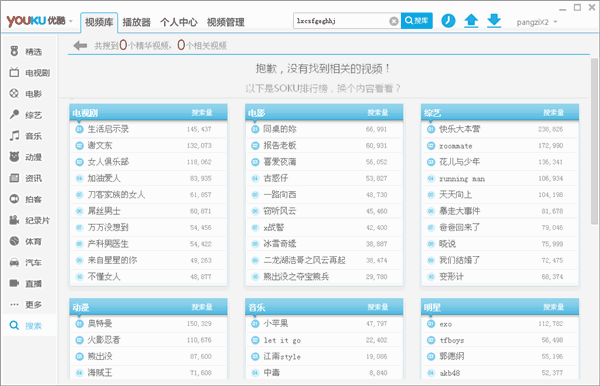Open the exo star entry
The height and width of the screenshot is (386, 600).
click(446, 324)
